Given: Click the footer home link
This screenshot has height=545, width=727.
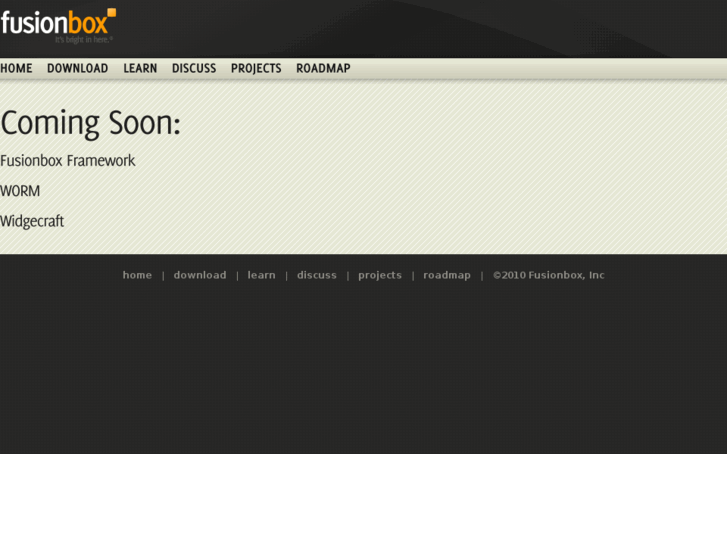Looking at the screenshot, I should pyautogui.click(x=137, y=275).
